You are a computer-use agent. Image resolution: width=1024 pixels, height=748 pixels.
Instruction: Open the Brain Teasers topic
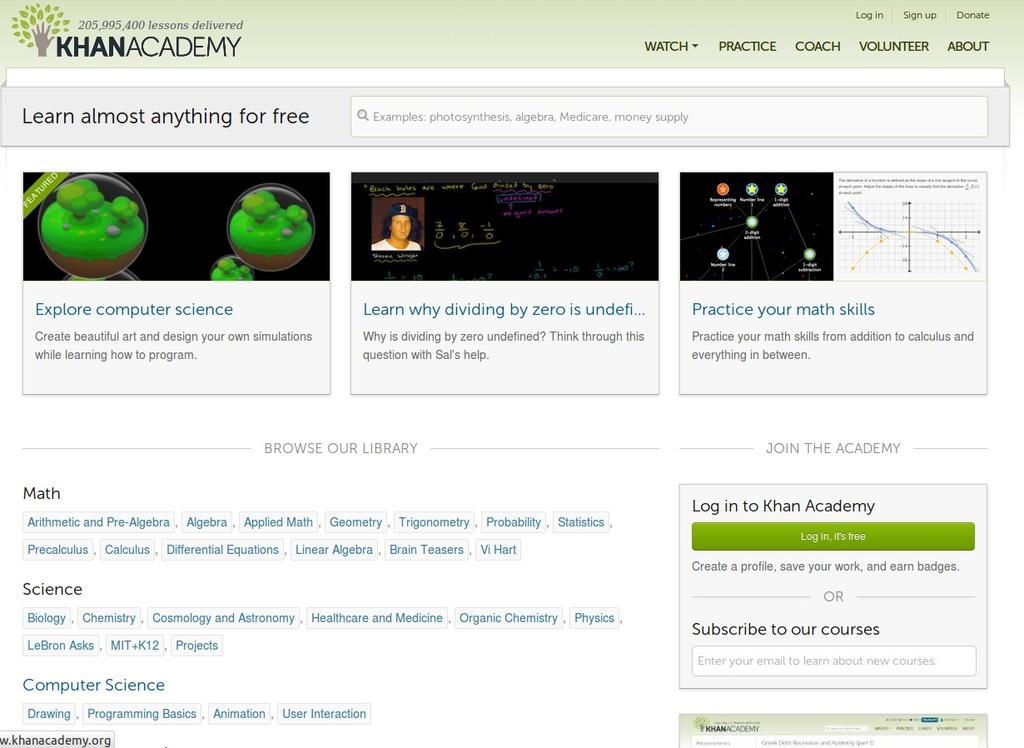click(x=426, y=549)
